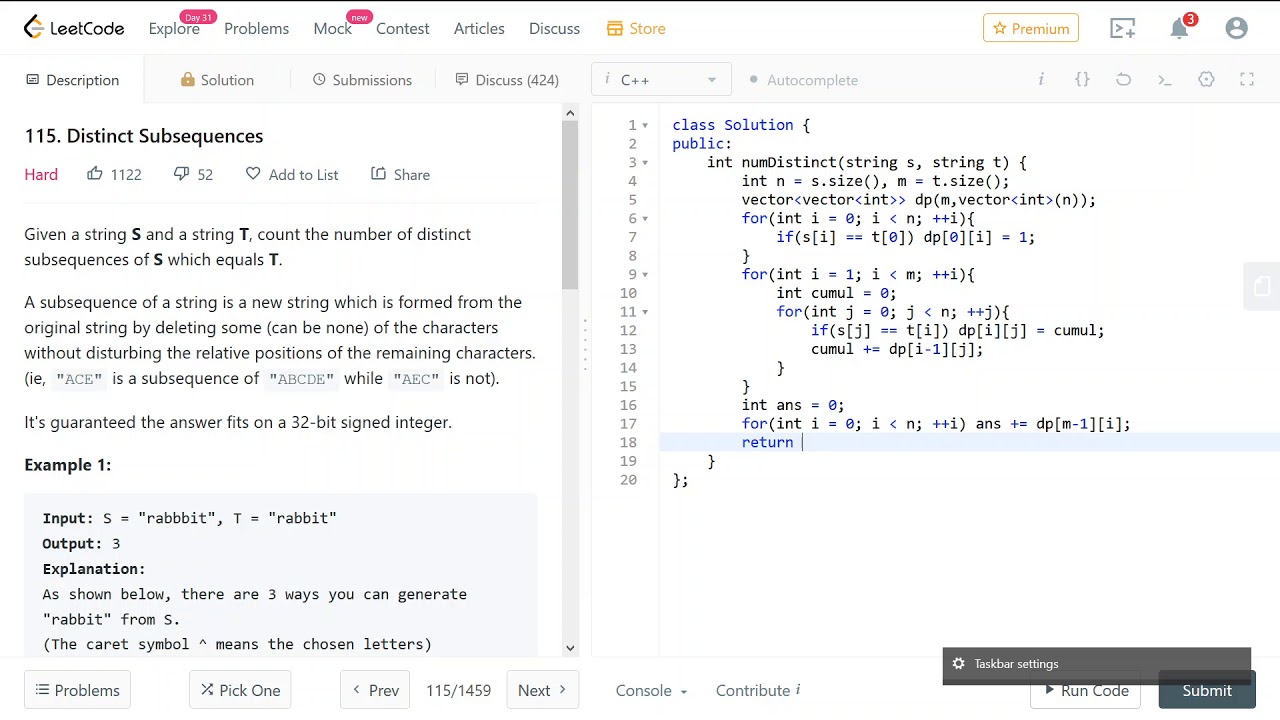Open the editor settings gear
Viewport: 1280px width, 720px height.
pos(1206,80)
